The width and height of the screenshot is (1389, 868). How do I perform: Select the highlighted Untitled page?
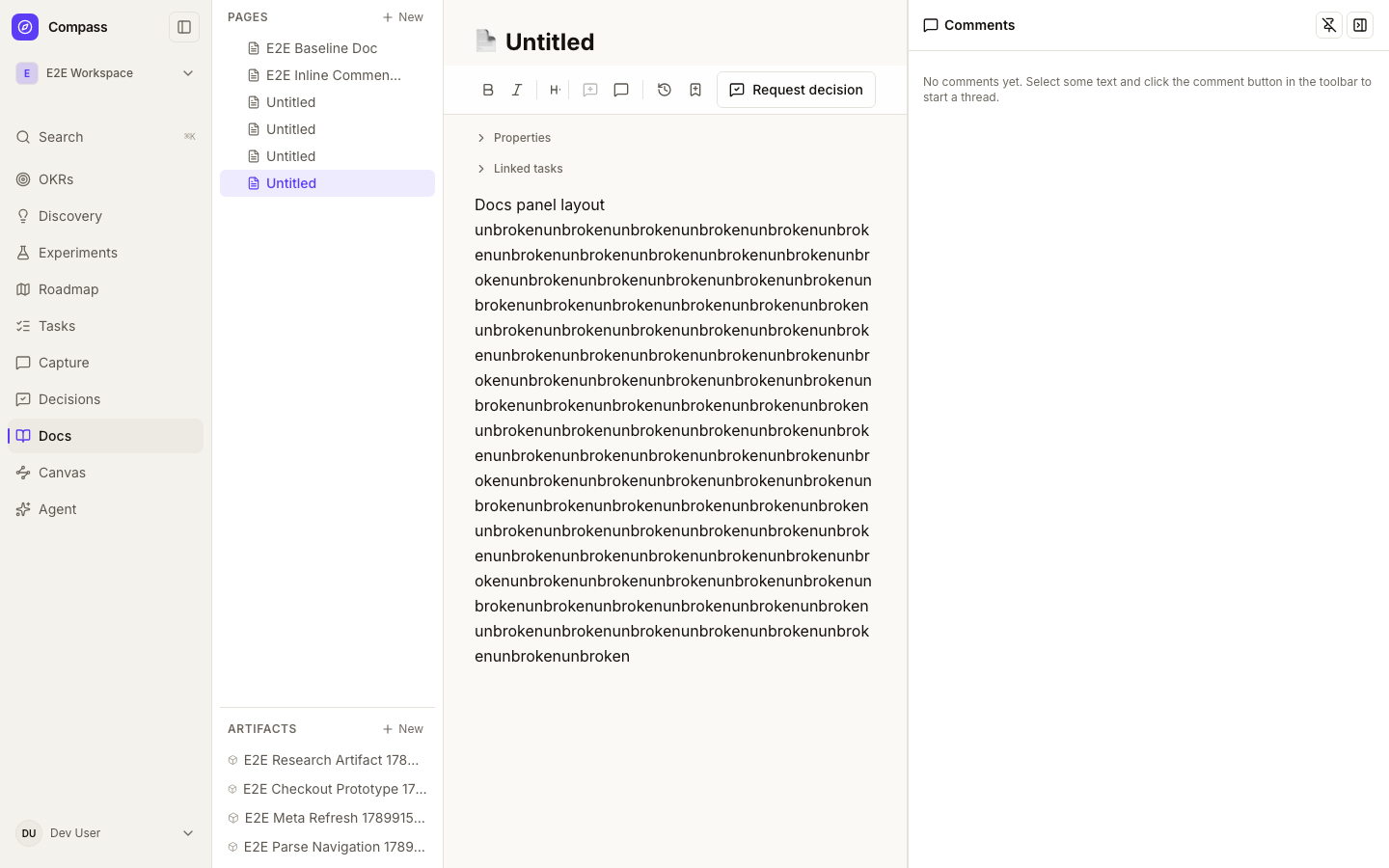tap(327, 183)
